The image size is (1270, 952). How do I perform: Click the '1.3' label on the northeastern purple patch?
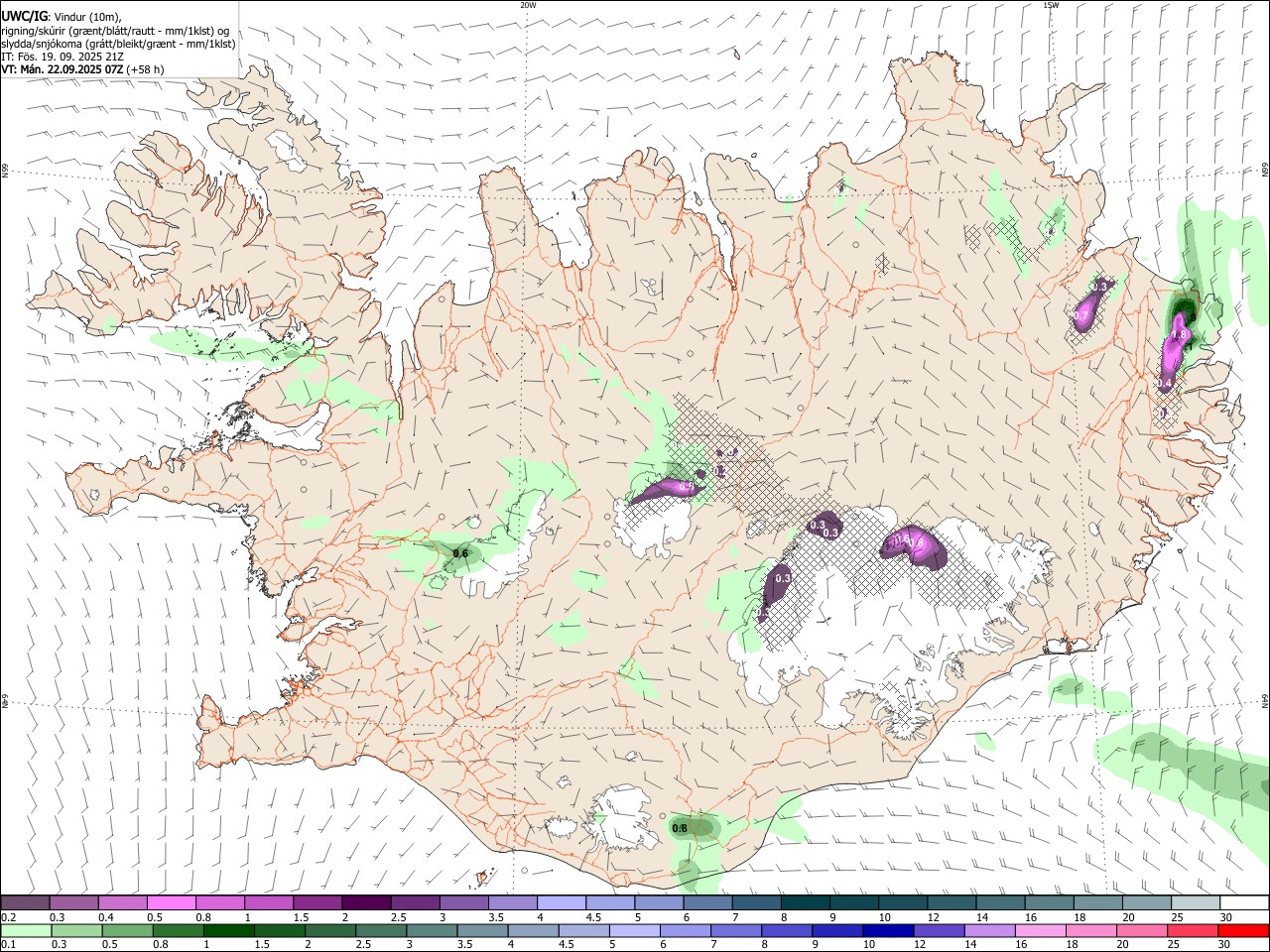1099,287
